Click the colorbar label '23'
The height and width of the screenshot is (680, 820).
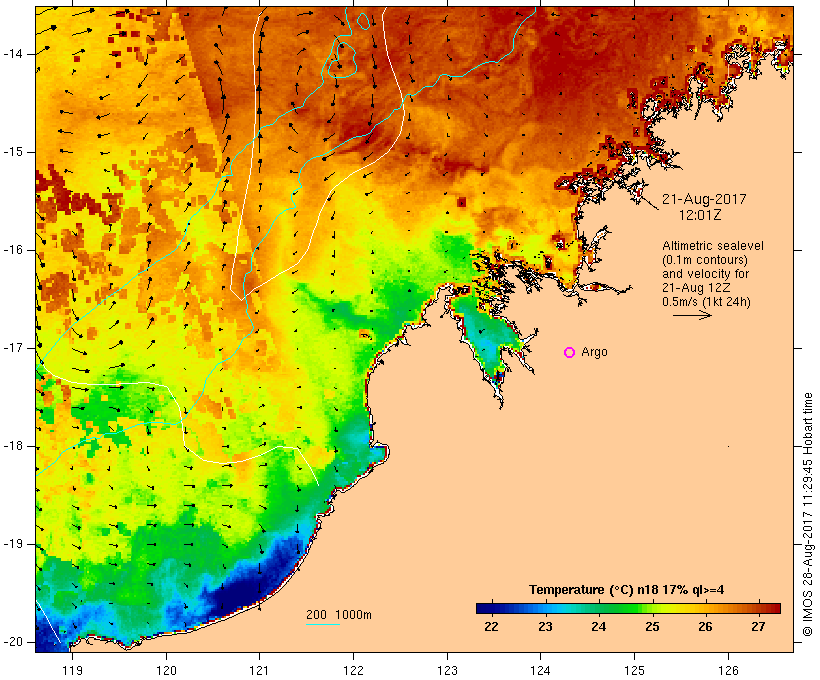pos(545,627)
